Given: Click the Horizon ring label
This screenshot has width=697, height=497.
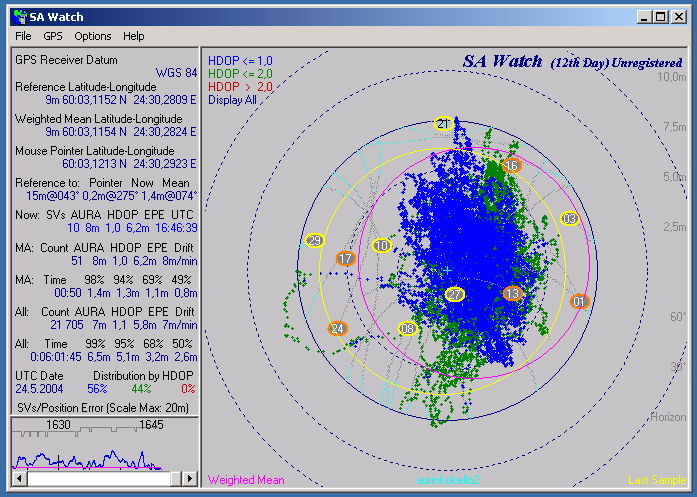Looking at the screenshot, I should (668, 417).
